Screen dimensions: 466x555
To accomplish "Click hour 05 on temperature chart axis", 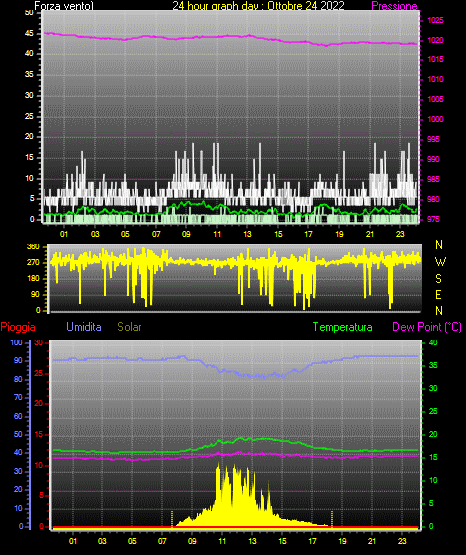I will point(132,541).
